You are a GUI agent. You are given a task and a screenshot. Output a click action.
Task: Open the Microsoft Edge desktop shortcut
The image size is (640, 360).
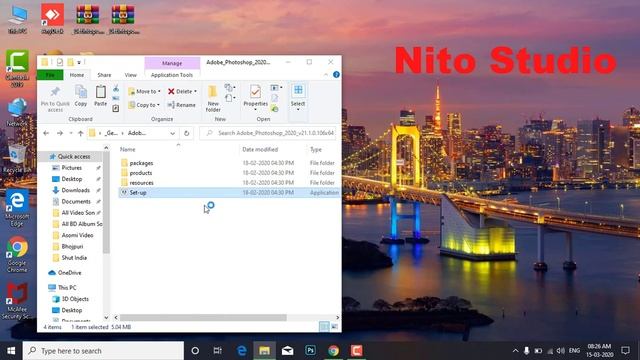(17, 208)
